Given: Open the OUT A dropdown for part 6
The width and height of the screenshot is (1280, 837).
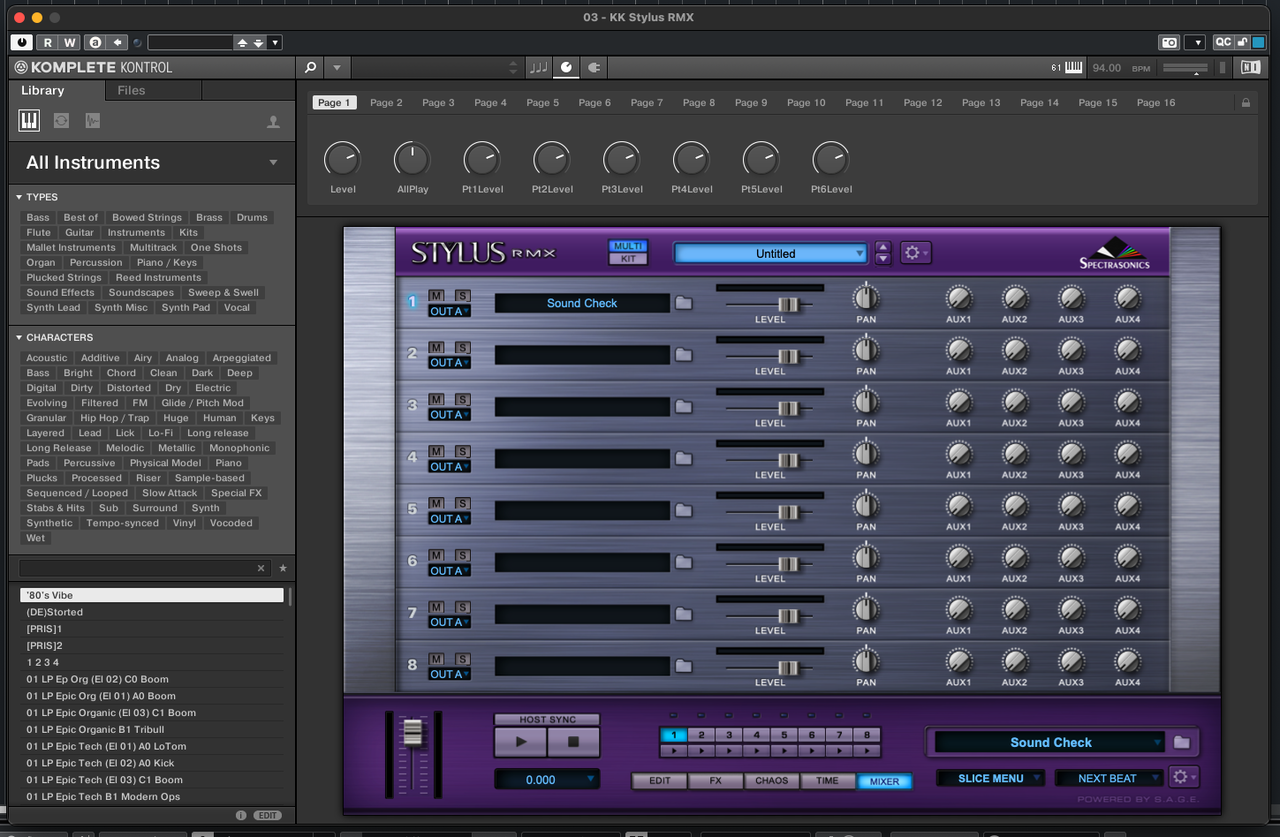Looking at the screenshot, I should pyautogui.click(x=449, y=571).
